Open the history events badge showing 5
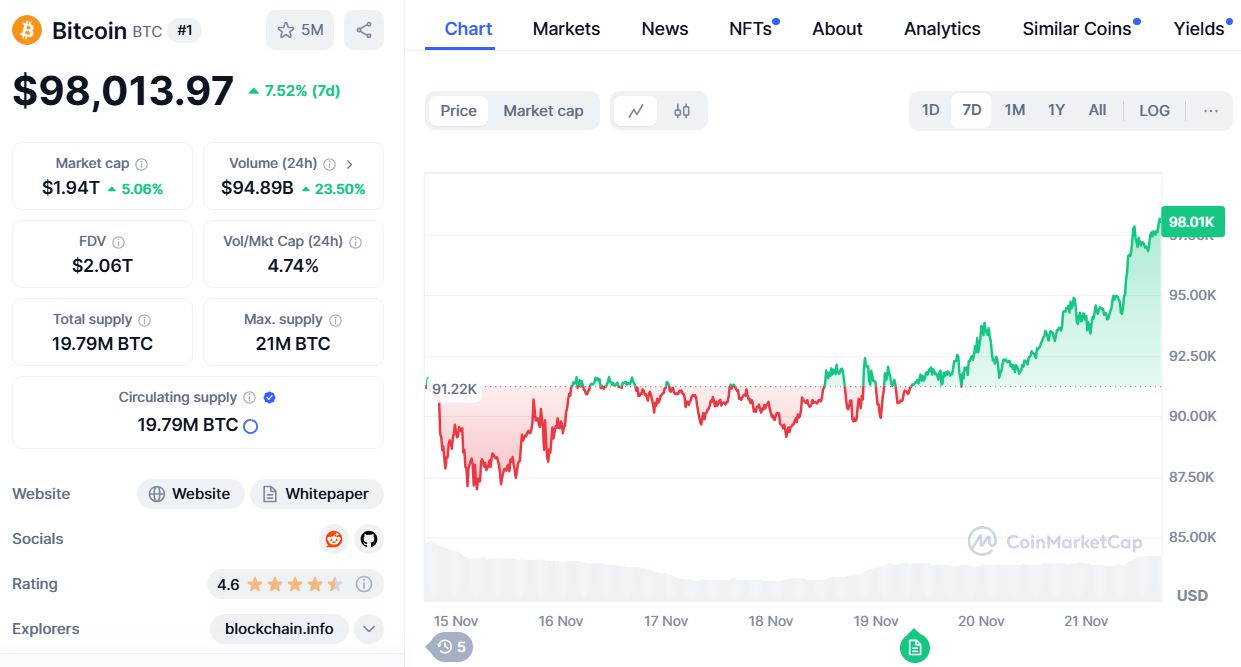This screenshot has width=1241, height=667. click(451, 647)
